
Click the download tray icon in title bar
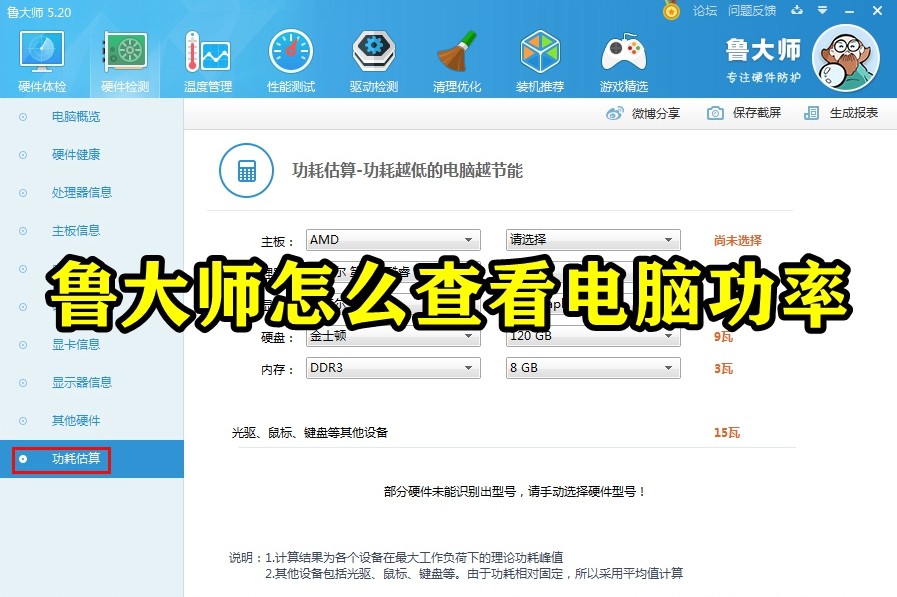(x=797, y=10)
